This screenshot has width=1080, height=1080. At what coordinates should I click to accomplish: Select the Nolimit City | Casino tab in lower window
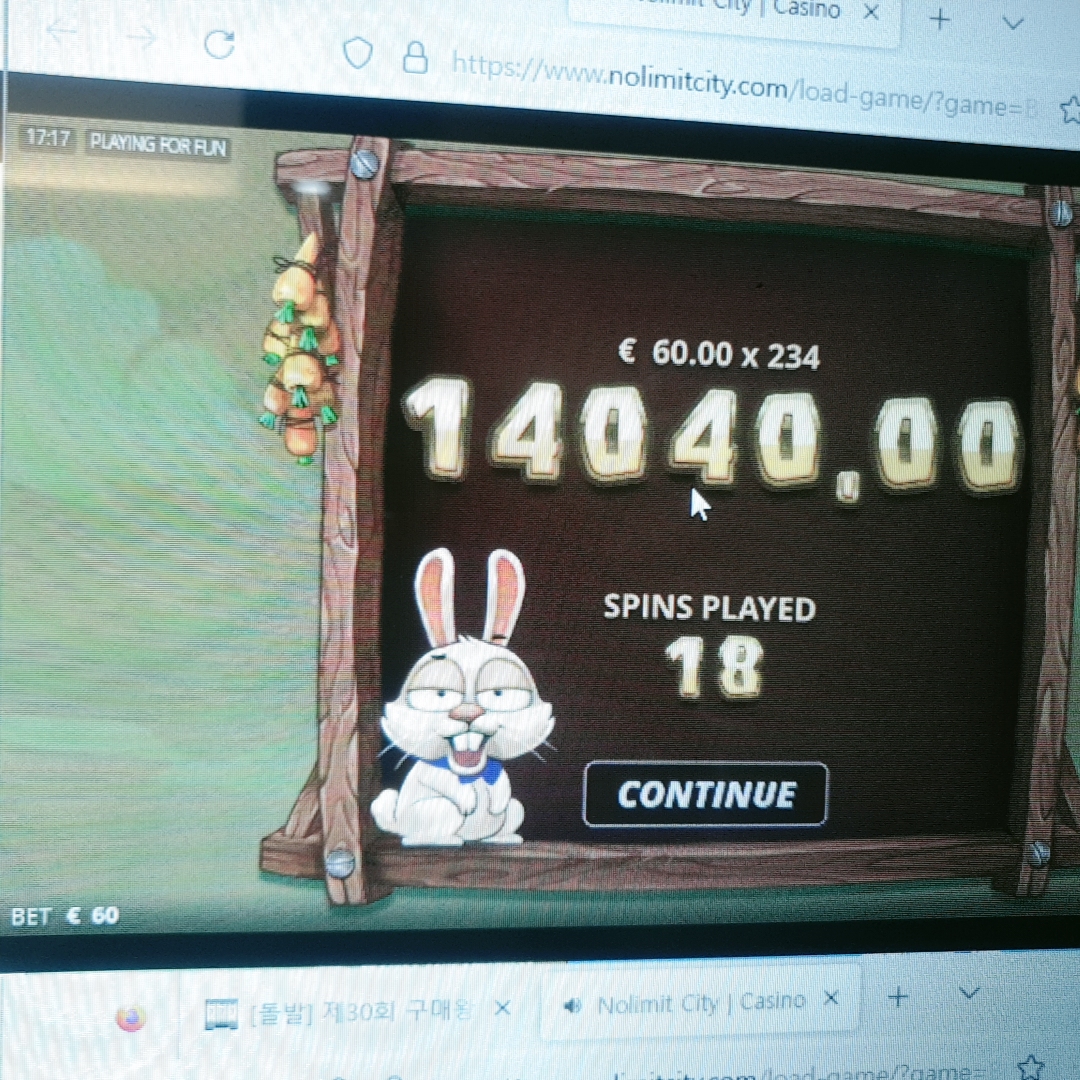click(x=700, y=1002)
